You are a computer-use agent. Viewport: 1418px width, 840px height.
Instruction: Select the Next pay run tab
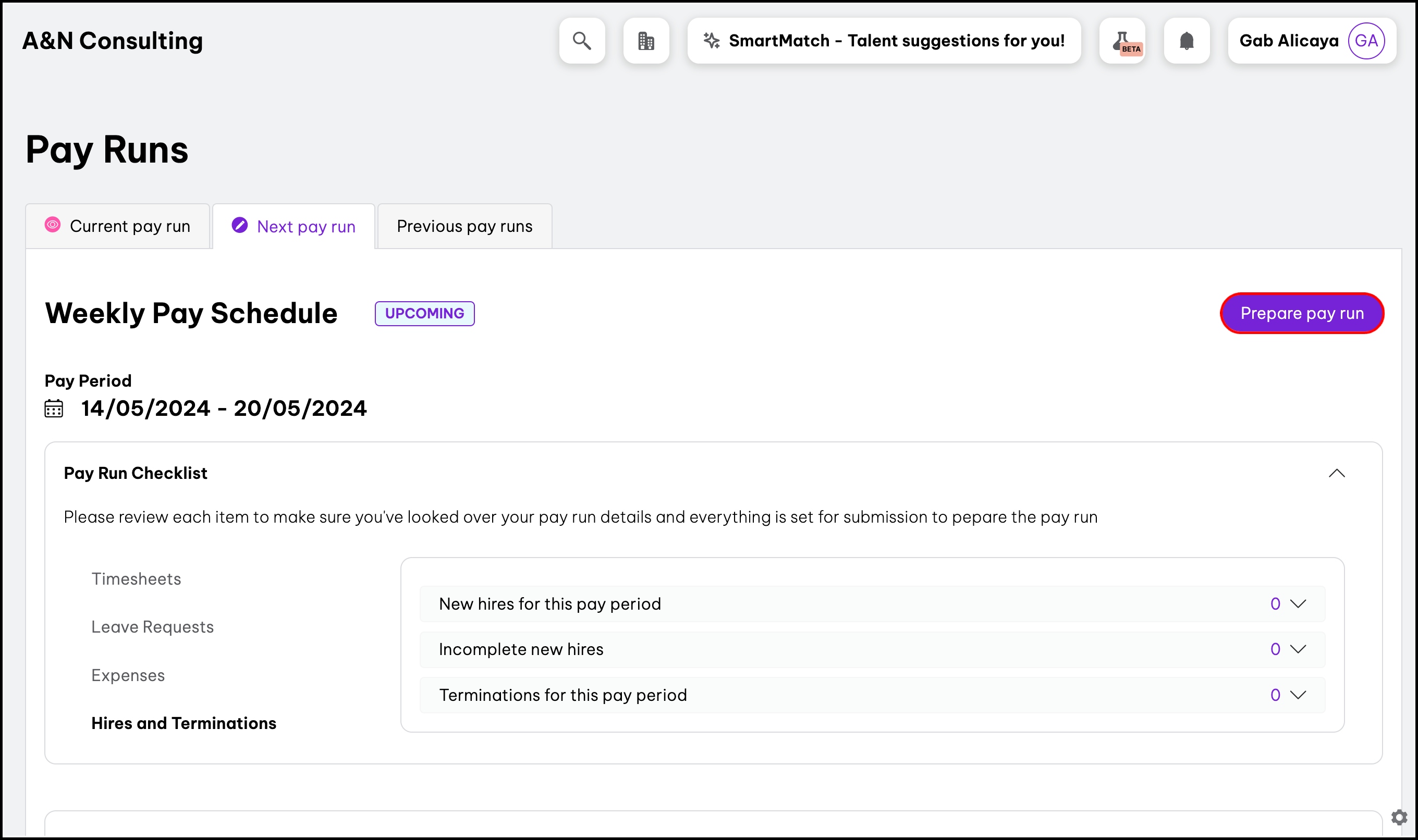(294, 227)
